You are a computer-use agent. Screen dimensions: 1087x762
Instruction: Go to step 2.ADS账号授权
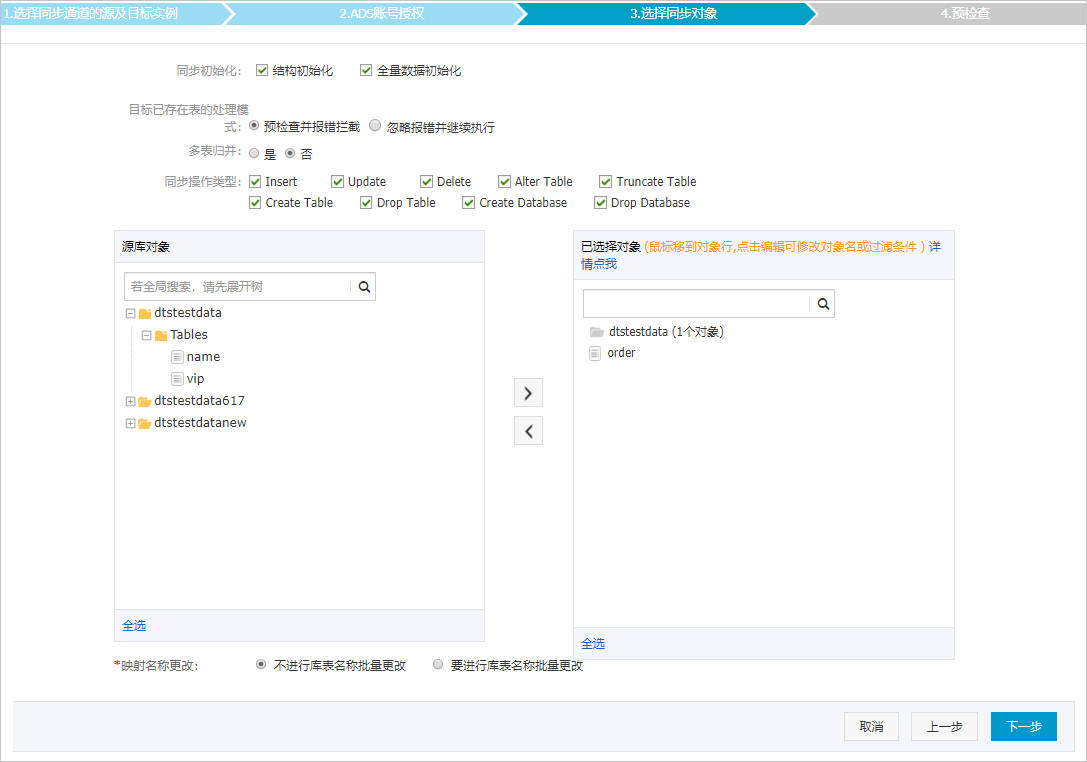(x=381, y=13)
